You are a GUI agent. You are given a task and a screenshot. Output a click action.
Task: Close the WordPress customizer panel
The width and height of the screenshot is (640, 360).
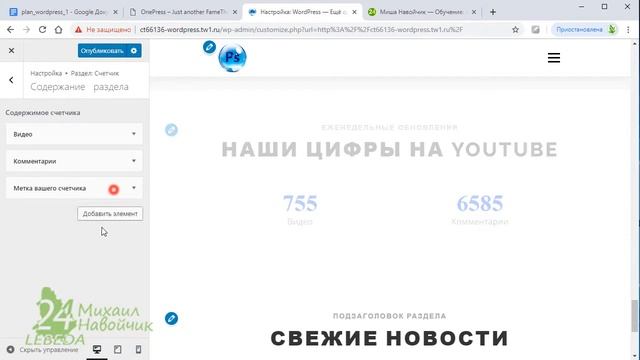click(x=11, y=51)
